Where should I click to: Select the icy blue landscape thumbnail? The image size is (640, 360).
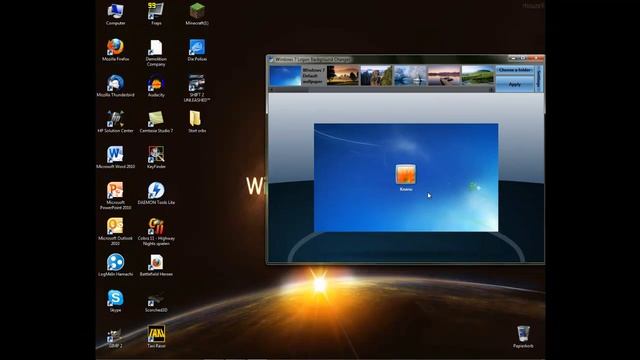[x=410, y=76]
